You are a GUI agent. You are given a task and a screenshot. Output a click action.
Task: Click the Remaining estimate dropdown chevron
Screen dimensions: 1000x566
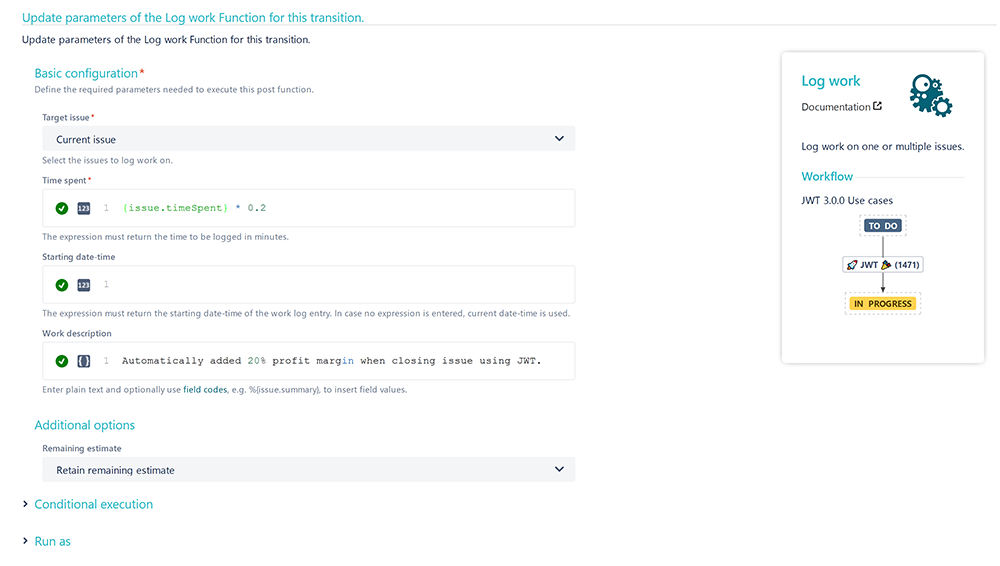click(x=559, y=469)
